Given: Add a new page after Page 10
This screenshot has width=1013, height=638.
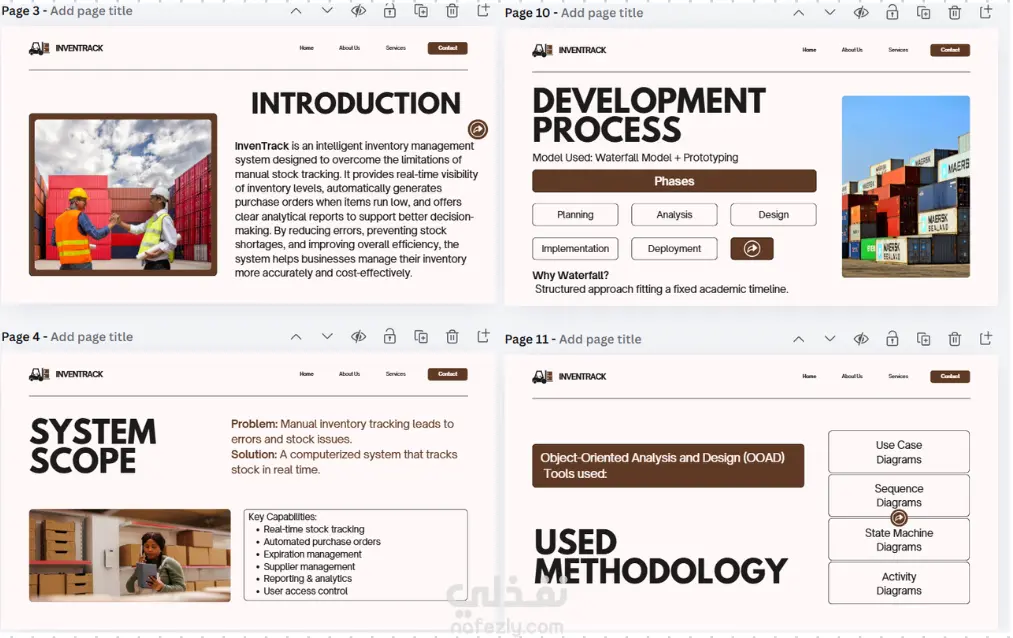Looking at the screenshot, I should click(986, 12).
